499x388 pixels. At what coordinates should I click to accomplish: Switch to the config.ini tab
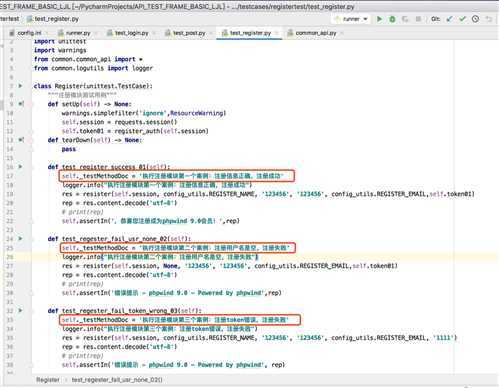(30, 33)
